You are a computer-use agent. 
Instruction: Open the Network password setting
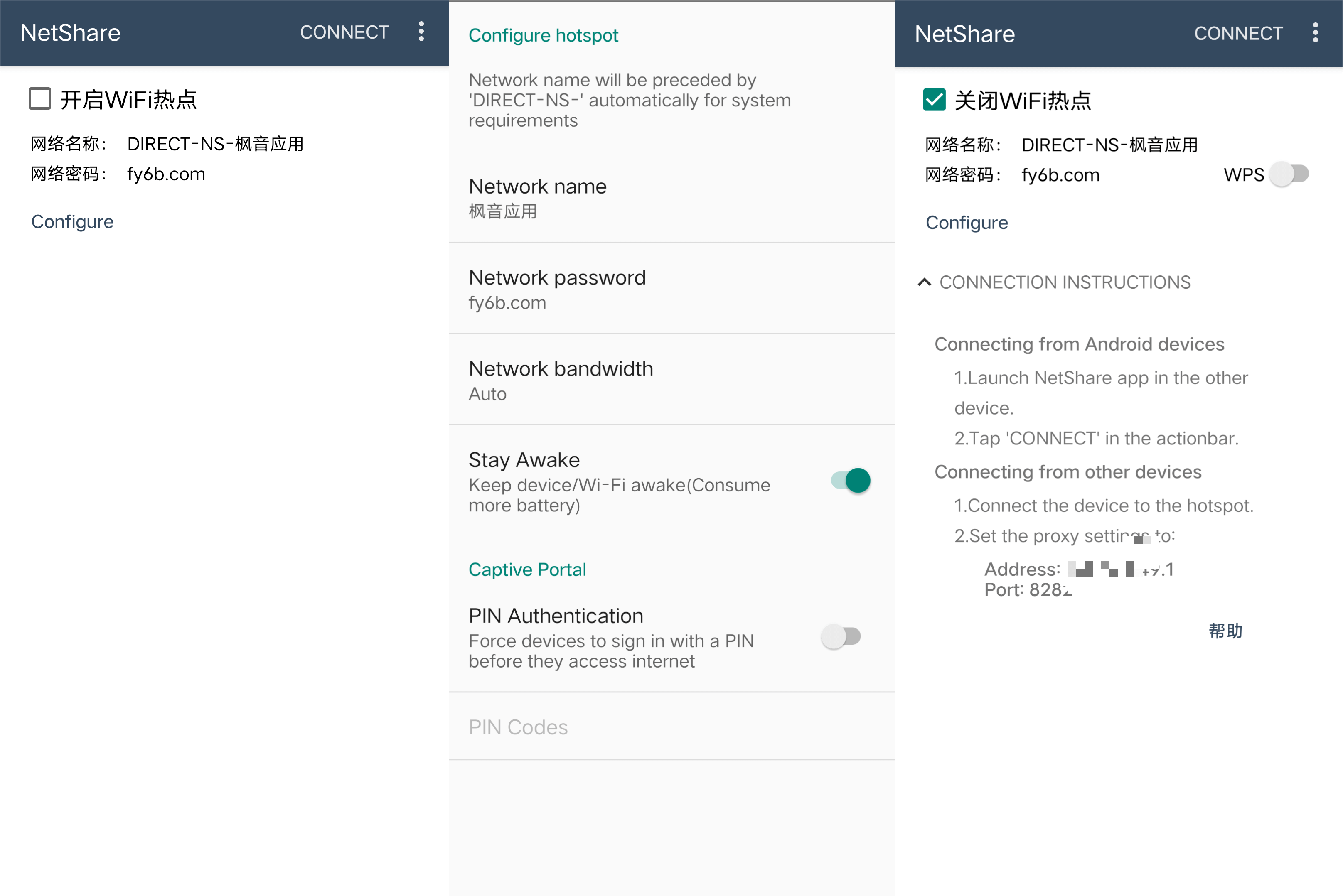coord(671,289)
